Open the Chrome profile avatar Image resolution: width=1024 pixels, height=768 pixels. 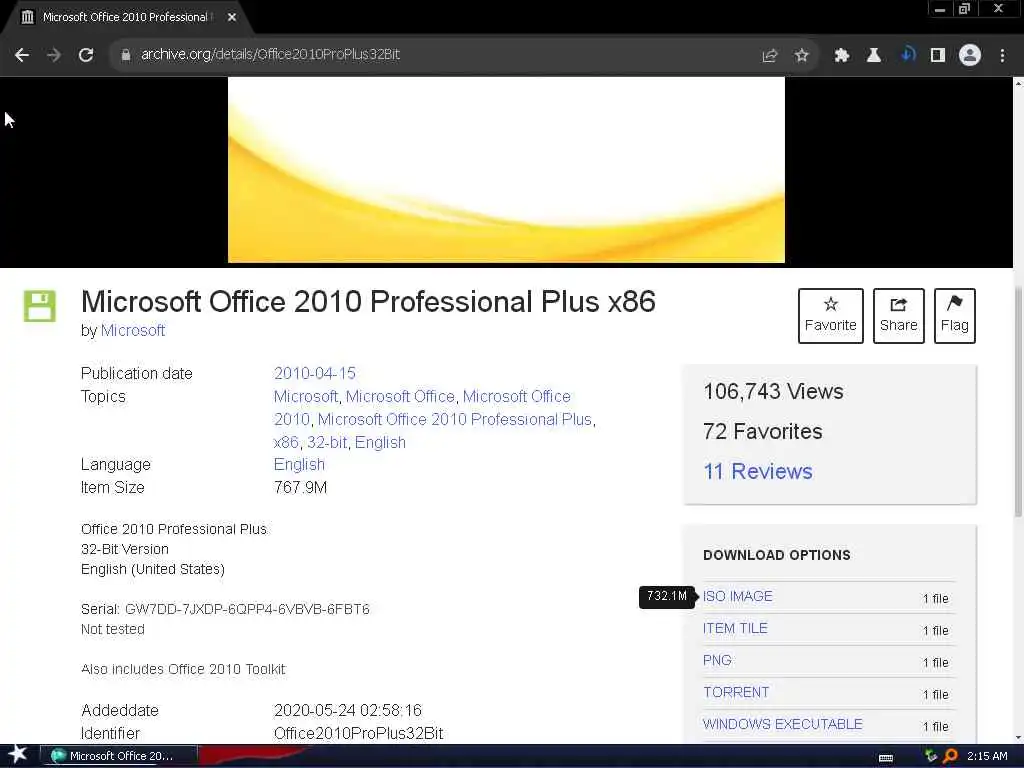pyautogui.click(x=970, y=55)
